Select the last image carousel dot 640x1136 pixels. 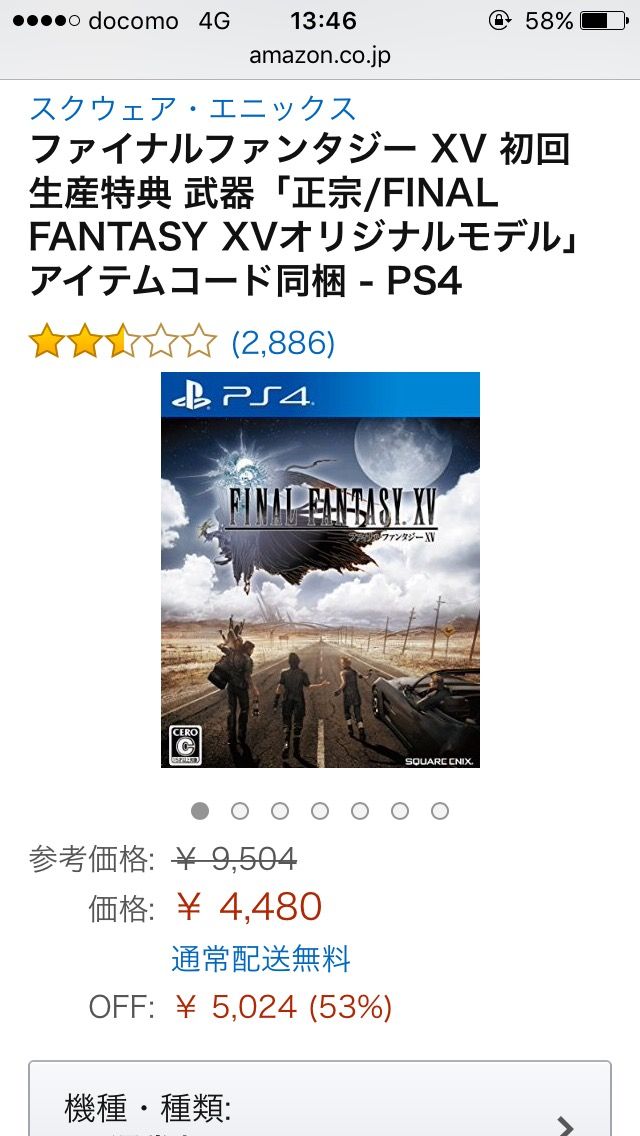[439, 811]
